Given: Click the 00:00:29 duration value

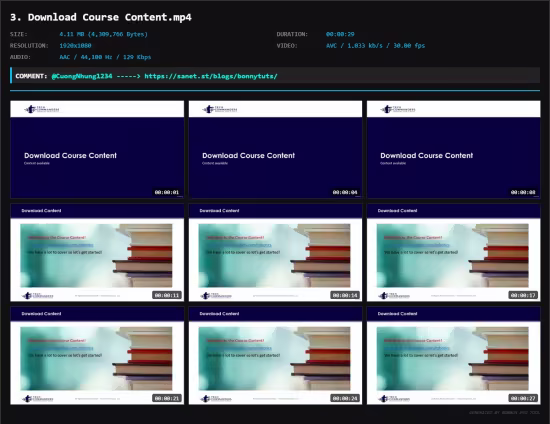Looking at the screenshot, I should point(340,34).
